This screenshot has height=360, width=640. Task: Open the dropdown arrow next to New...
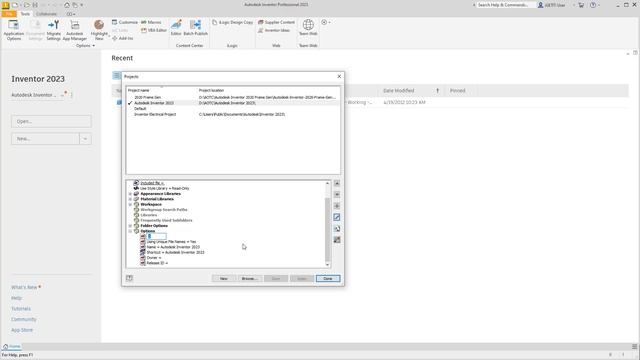85,139
